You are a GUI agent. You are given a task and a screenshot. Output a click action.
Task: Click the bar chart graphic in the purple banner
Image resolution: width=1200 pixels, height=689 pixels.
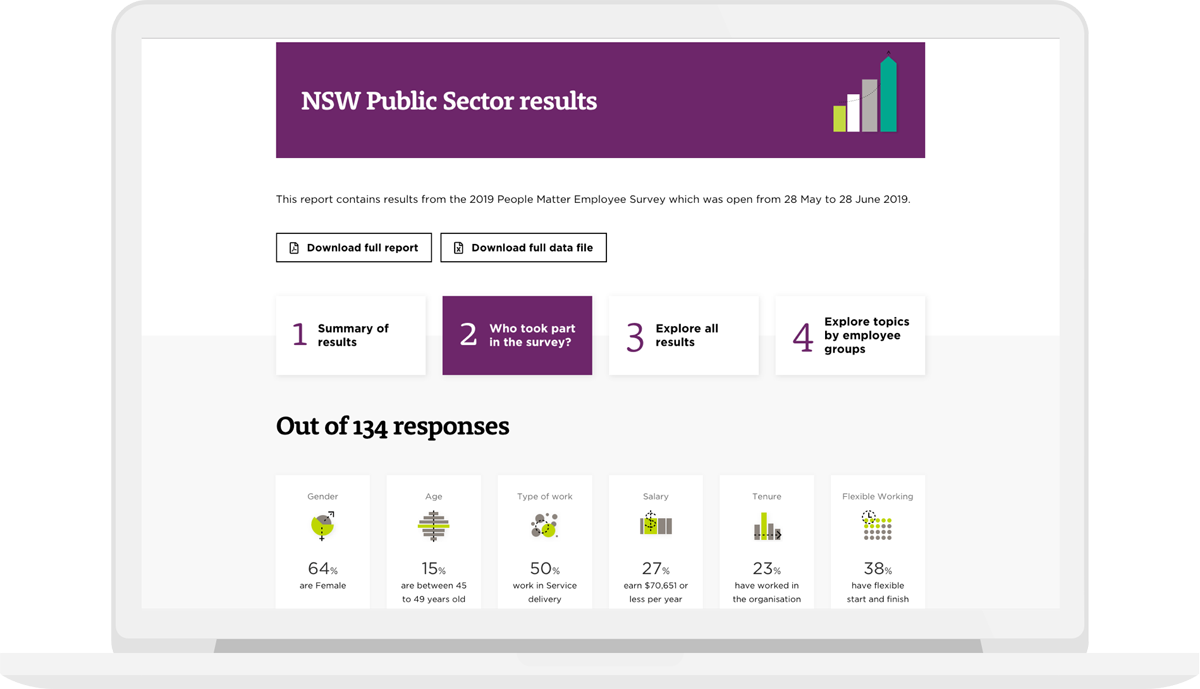click(x=866, y=92)
